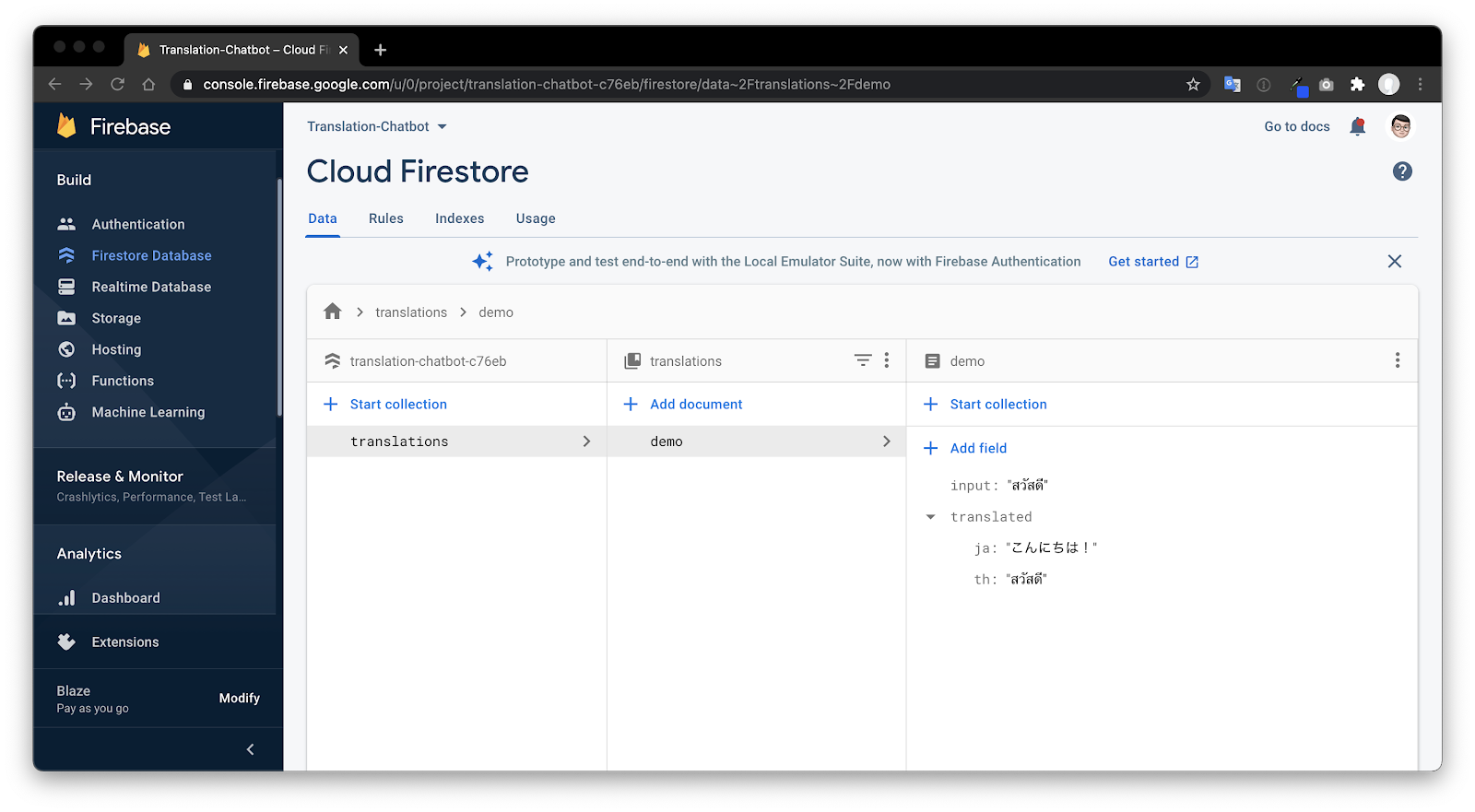Expand translations collection row arrow
This screenshot has width=1475, height=812.
[586, 441]
